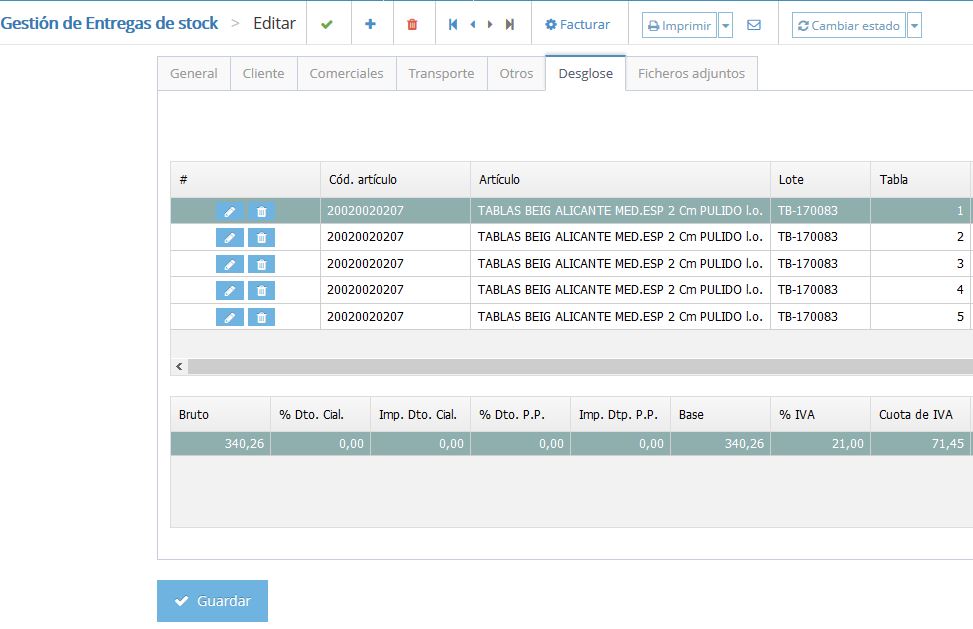
Task: Click article name TABLAS BEIG ALICANTE in Tabla 2 row
Action: pos(621,237)
